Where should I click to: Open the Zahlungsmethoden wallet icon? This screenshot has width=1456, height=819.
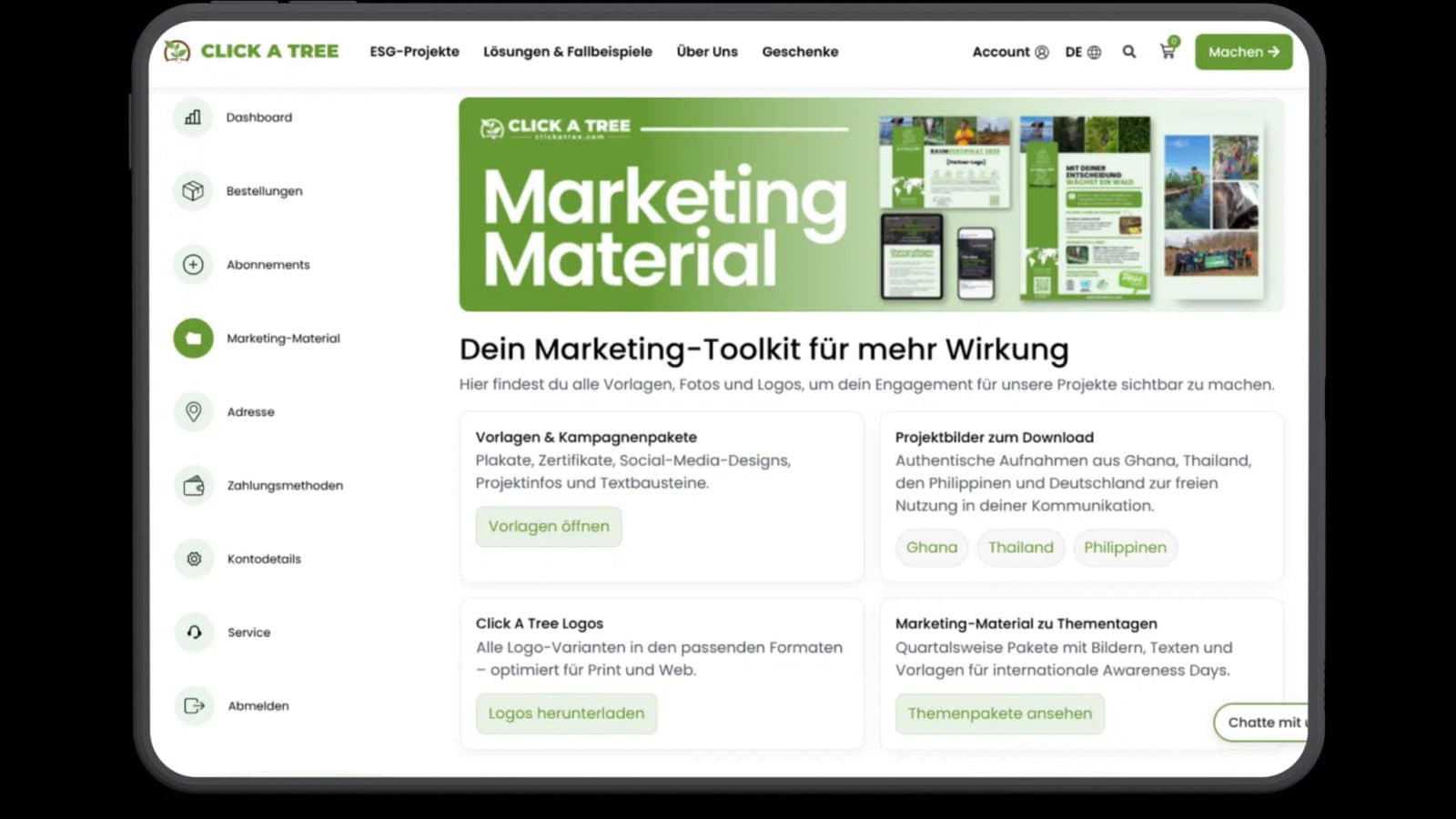(194, 486)
